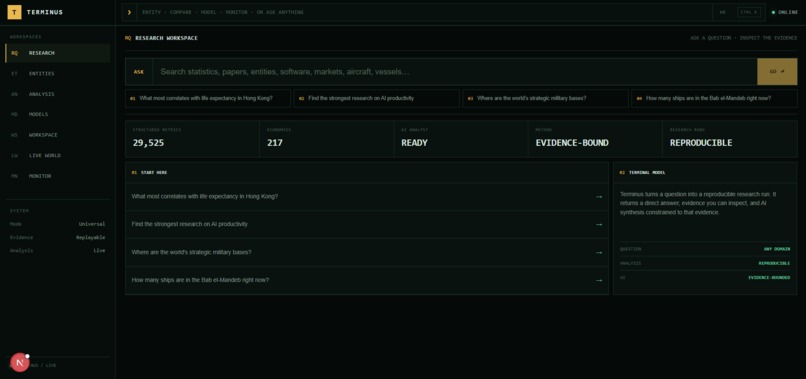Viewport: 806px width, 379px height.
Task: Click the MD icon beside Models
Action: [14, 114]
